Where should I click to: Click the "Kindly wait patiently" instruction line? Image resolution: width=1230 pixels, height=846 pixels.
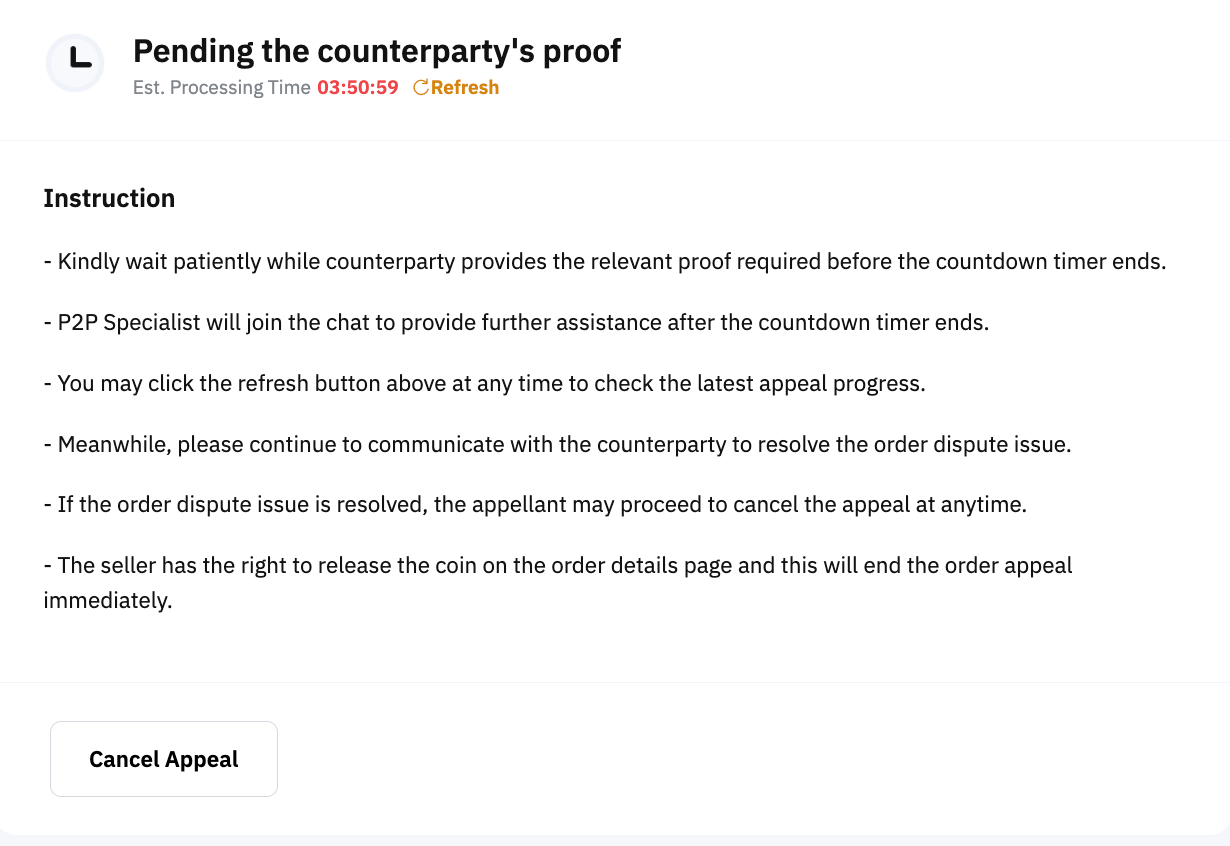(605, 262)
